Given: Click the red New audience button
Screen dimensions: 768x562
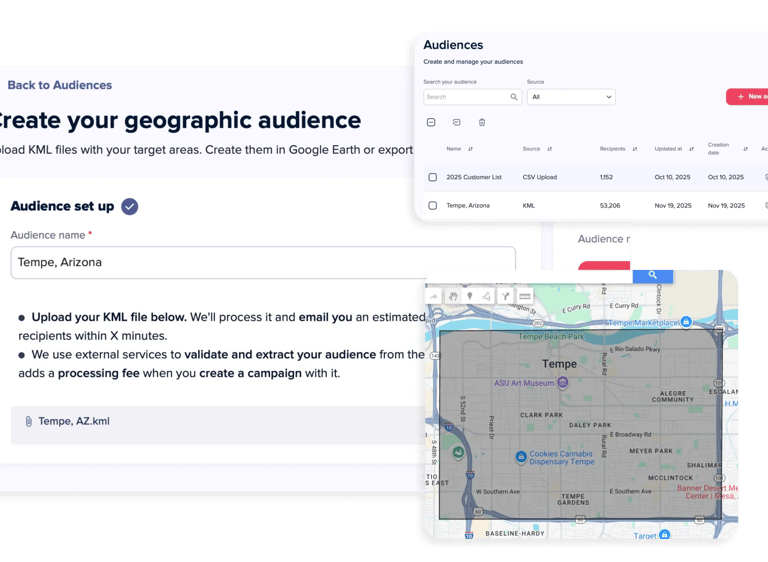Looking at the screenshot, I should (747, 97).
